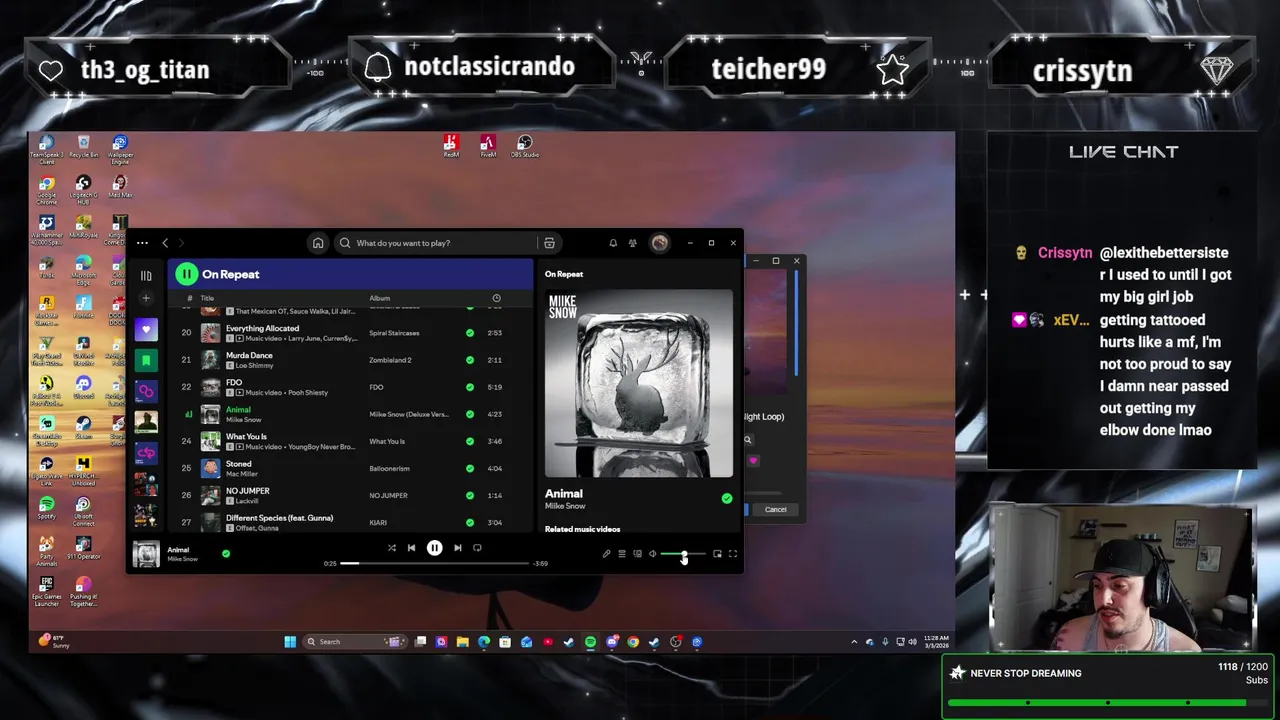Toggle saved checkmark on NO JUMPER row
This screenshot has width=1280, height=720.
[470, 495]
